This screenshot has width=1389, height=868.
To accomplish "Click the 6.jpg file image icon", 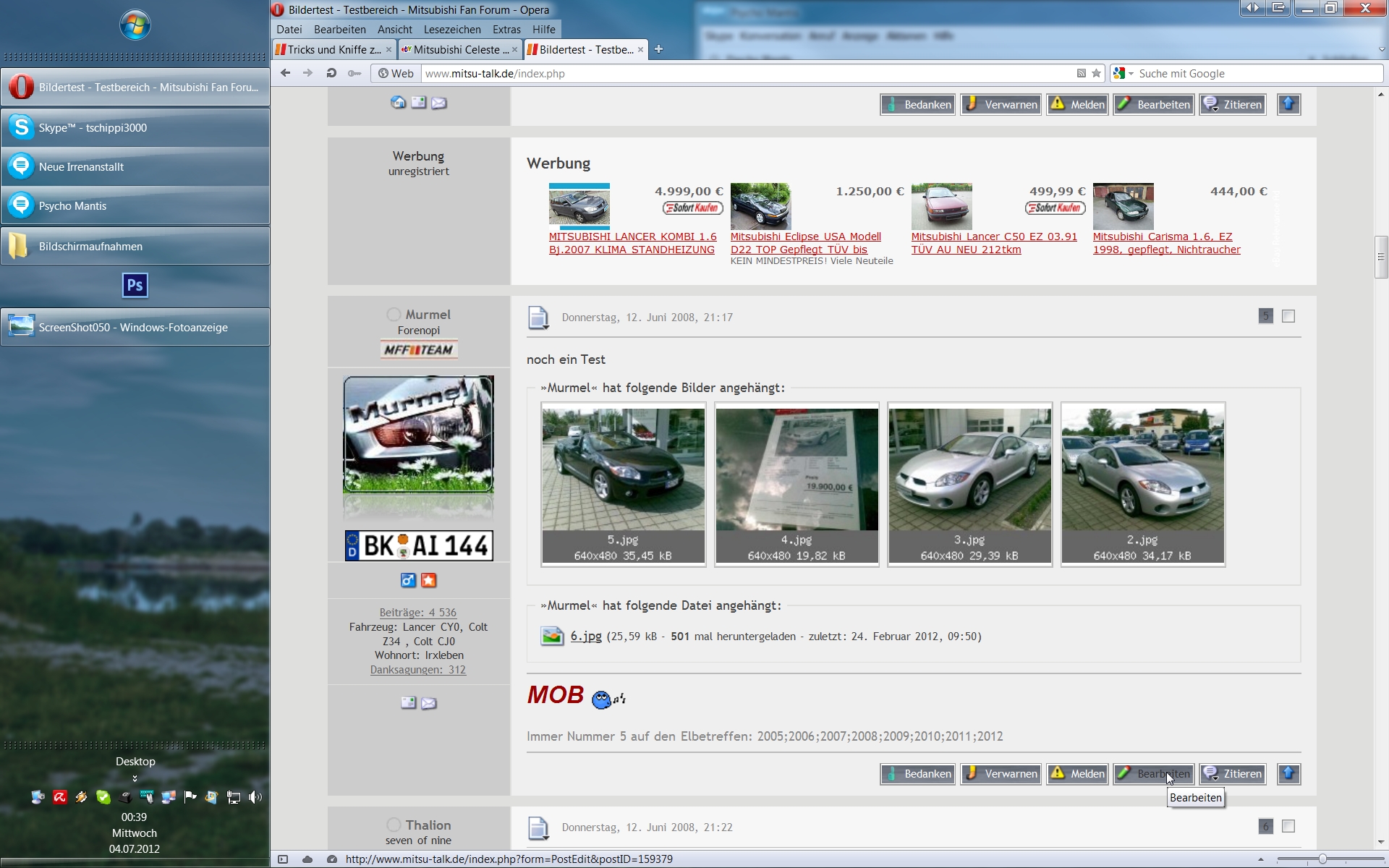I will 552,636.
